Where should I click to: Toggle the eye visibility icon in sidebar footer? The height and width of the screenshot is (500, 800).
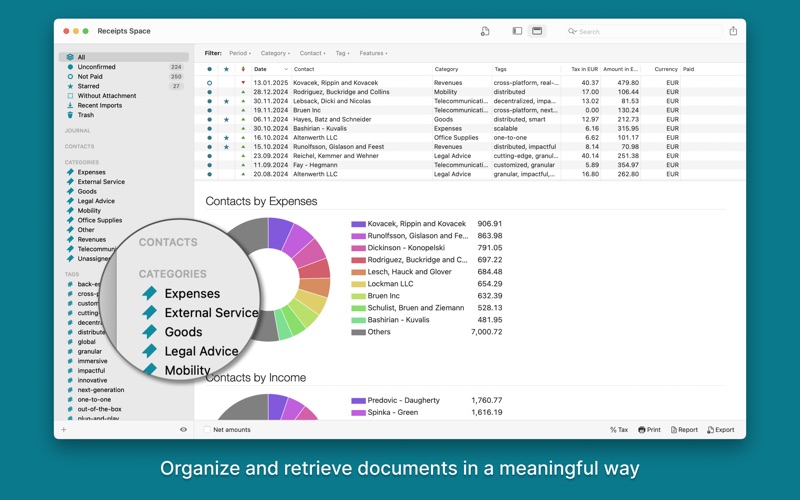click(183, 430)
